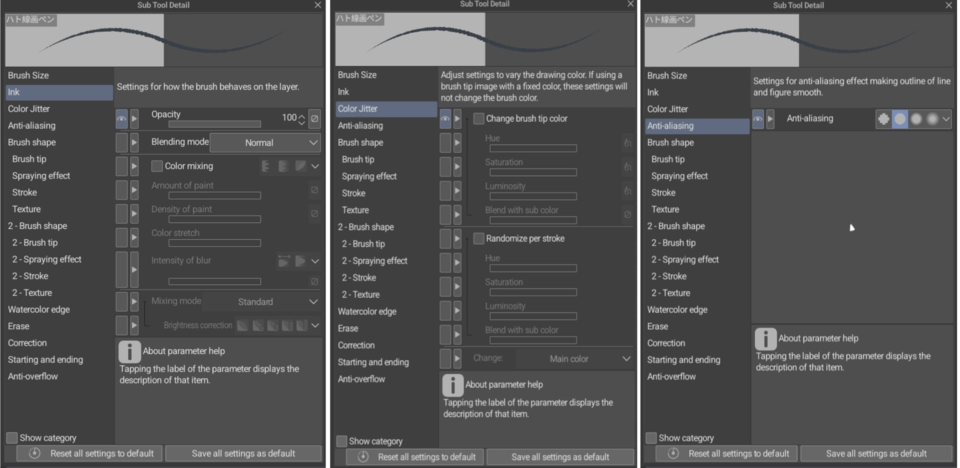Screen dimensions: 960x468
Task: Click the info icon in Color Jitter window
Action: [x=452, y=385]
